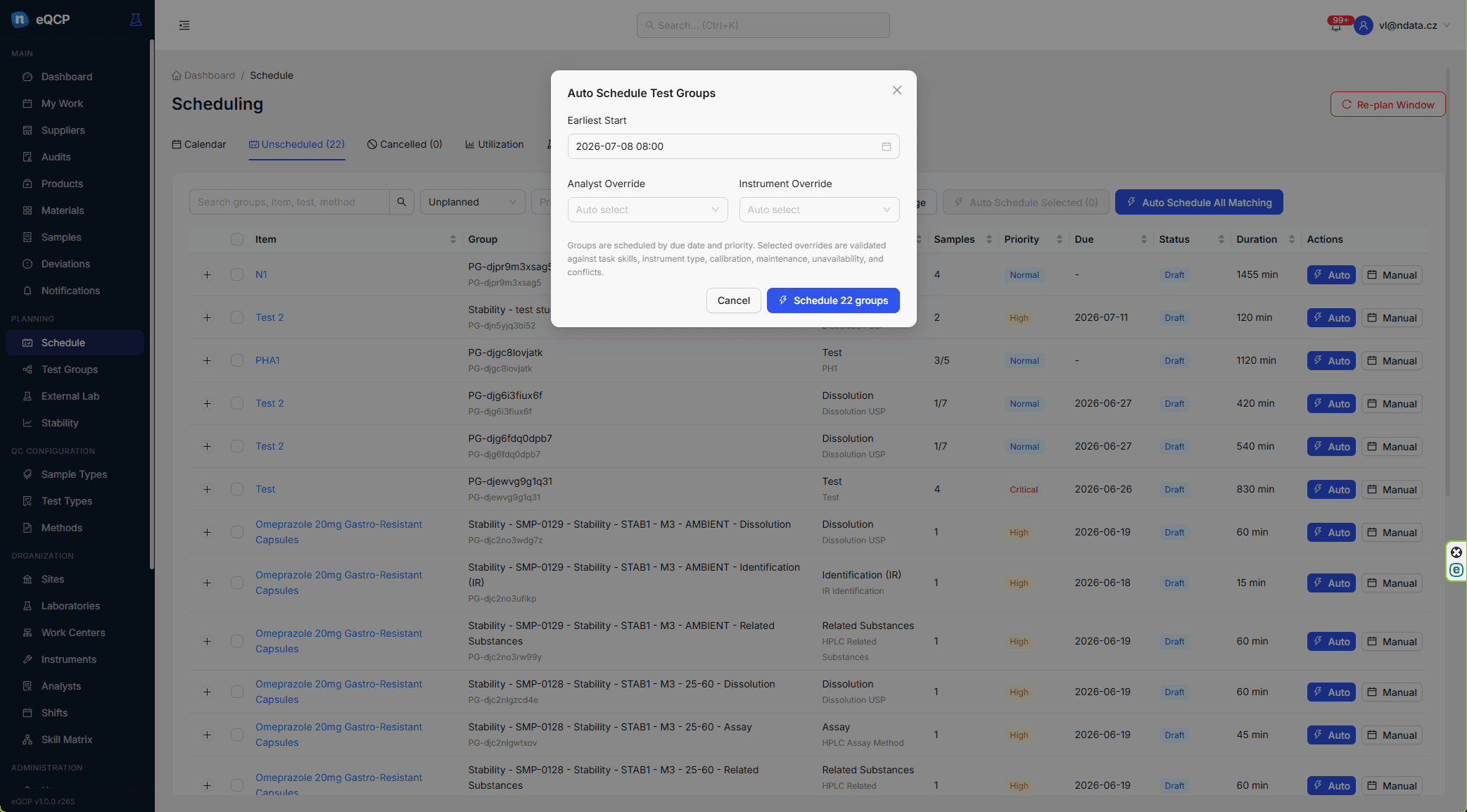Click the search magnifier button beside groups search
Screen dimensions: 1467x812
coord(402,202)
